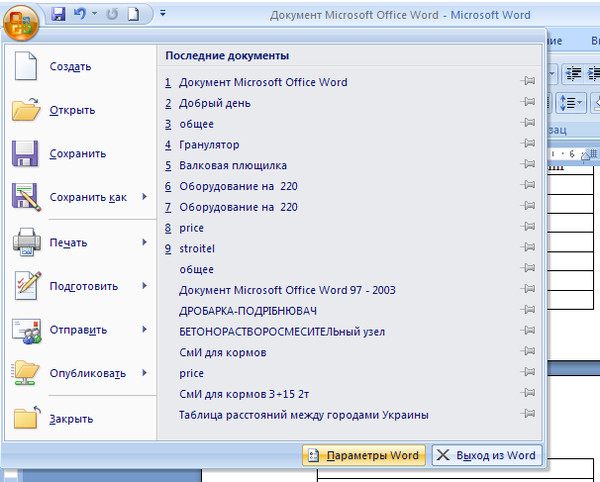Click the Выход из Word button
Image resolution: width=600 pixels, height=482 pixels.
487,455
